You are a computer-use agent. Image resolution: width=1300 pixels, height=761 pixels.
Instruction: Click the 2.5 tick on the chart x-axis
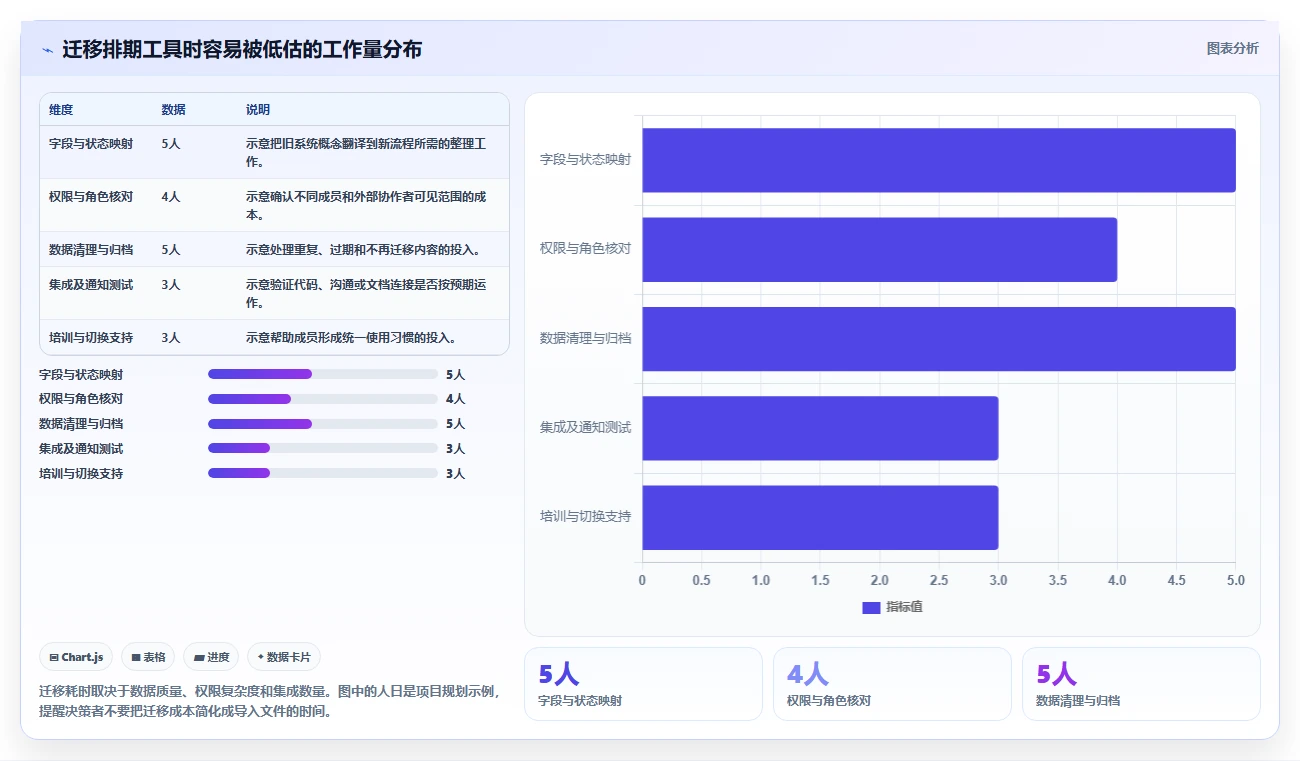point(939,580)
